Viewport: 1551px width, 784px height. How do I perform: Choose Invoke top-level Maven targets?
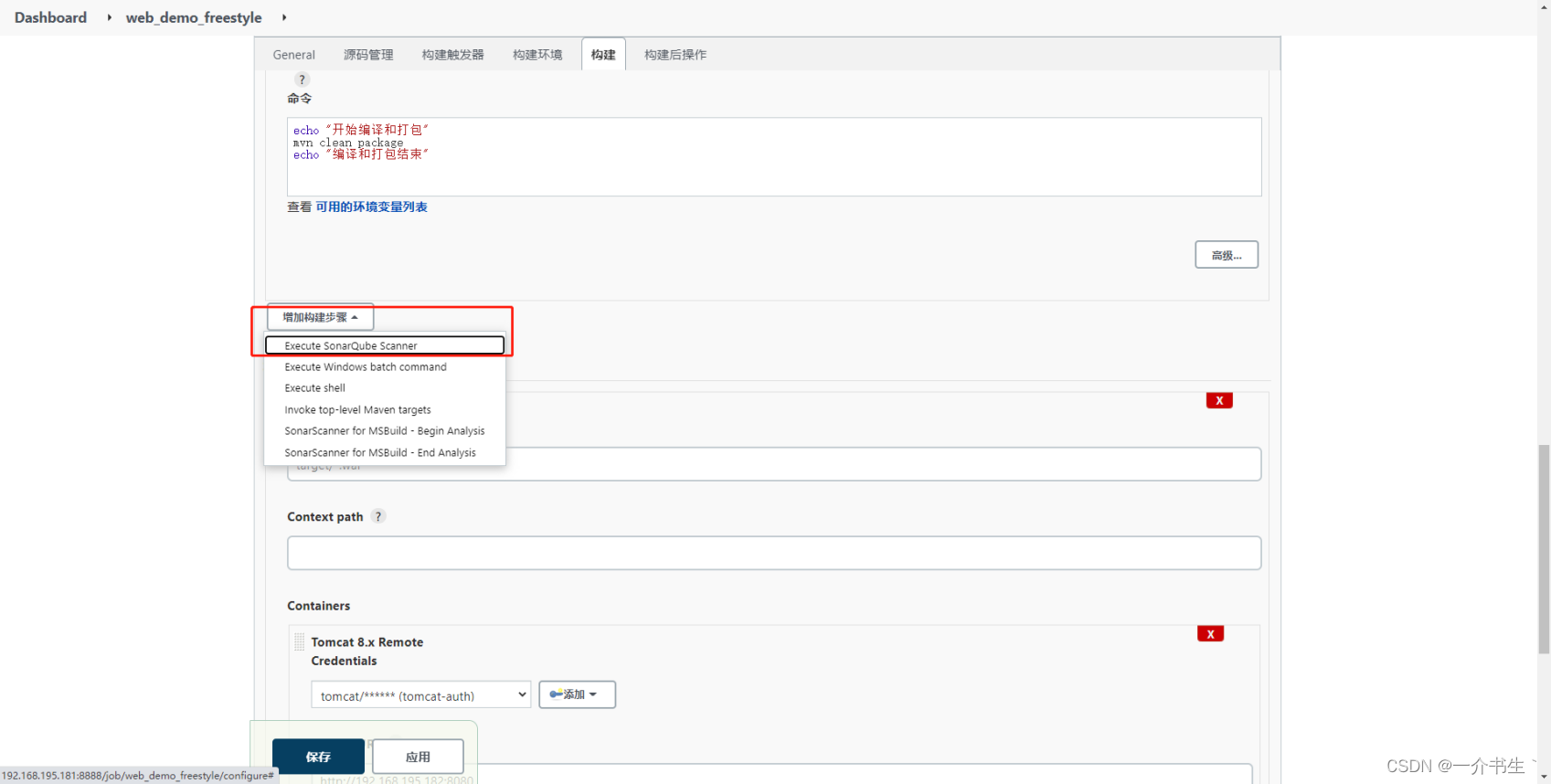(385, 410)
